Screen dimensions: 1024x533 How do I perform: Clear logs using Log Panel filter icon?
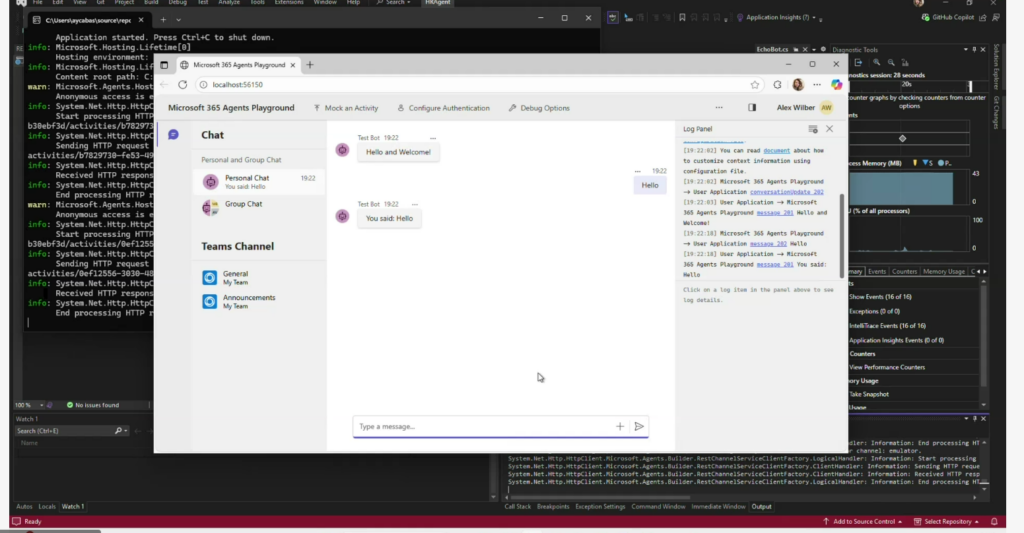[x=812, y=129]
